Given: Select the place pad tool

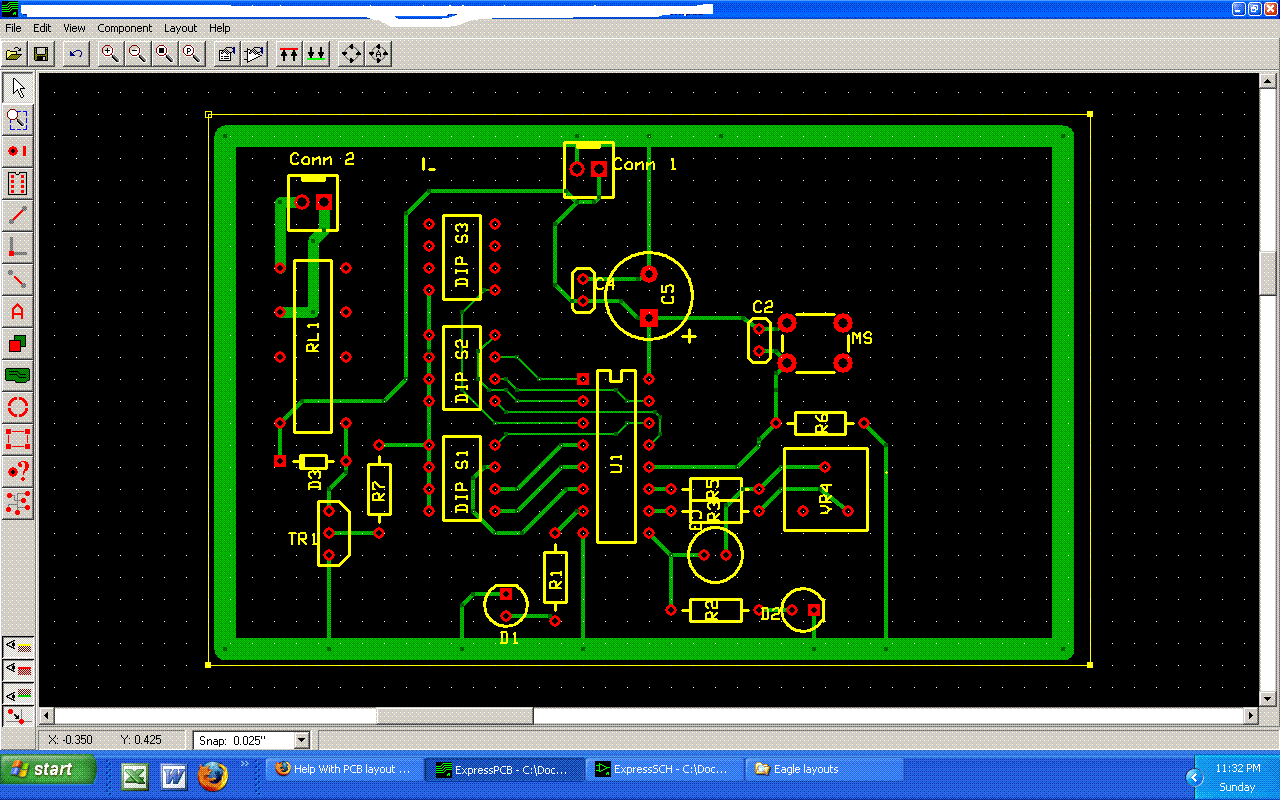Looking at the screenshot, I should tap(18, 151).
